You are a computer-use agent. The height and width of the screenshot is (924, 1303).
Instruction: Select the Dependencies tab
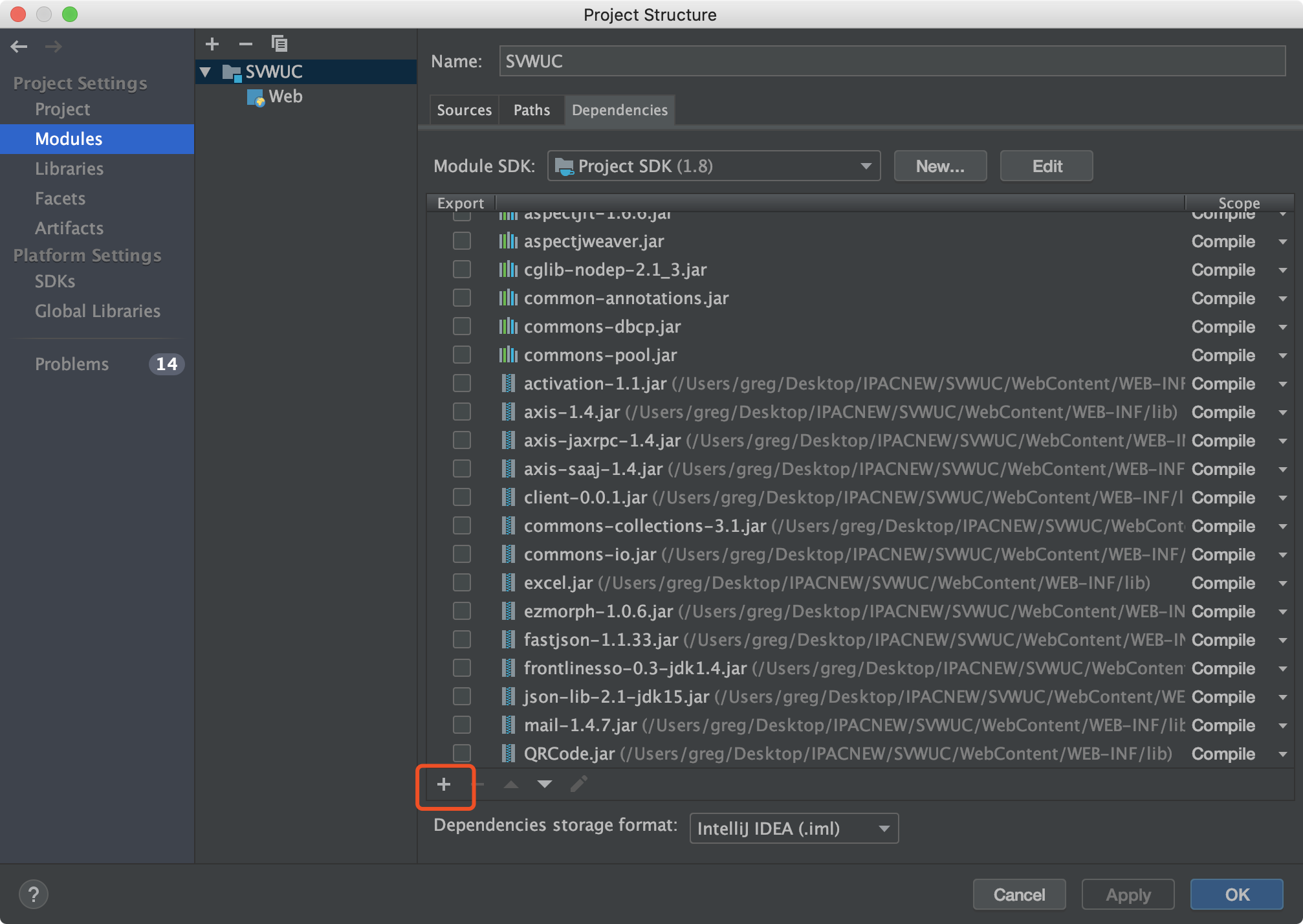point(620,110)
